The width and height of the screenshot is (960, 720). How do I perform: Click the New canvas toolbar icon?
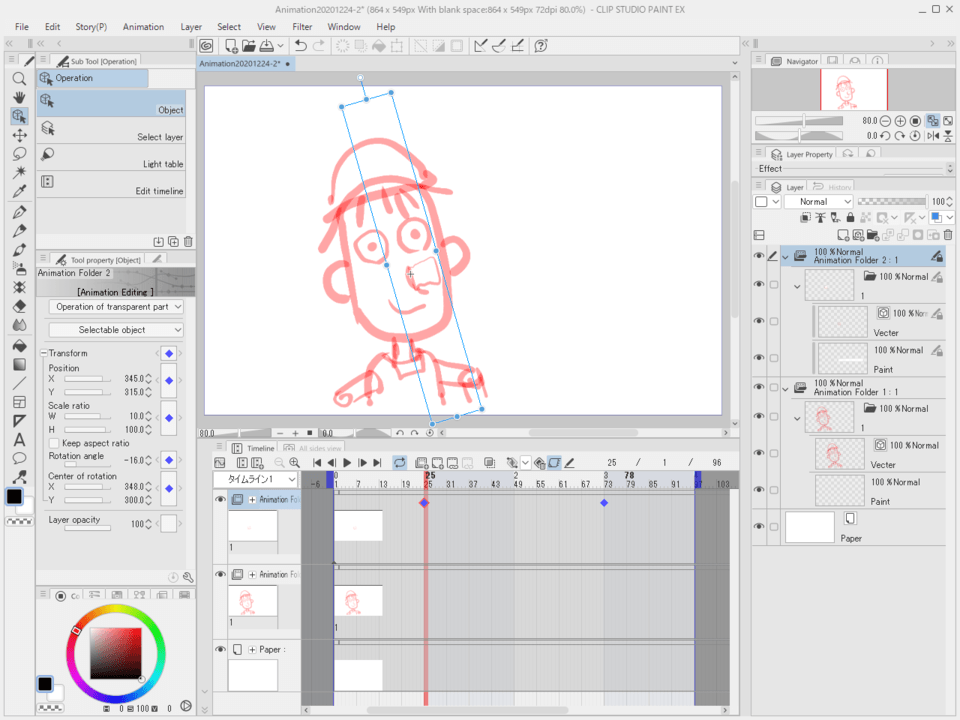(231, 46)
